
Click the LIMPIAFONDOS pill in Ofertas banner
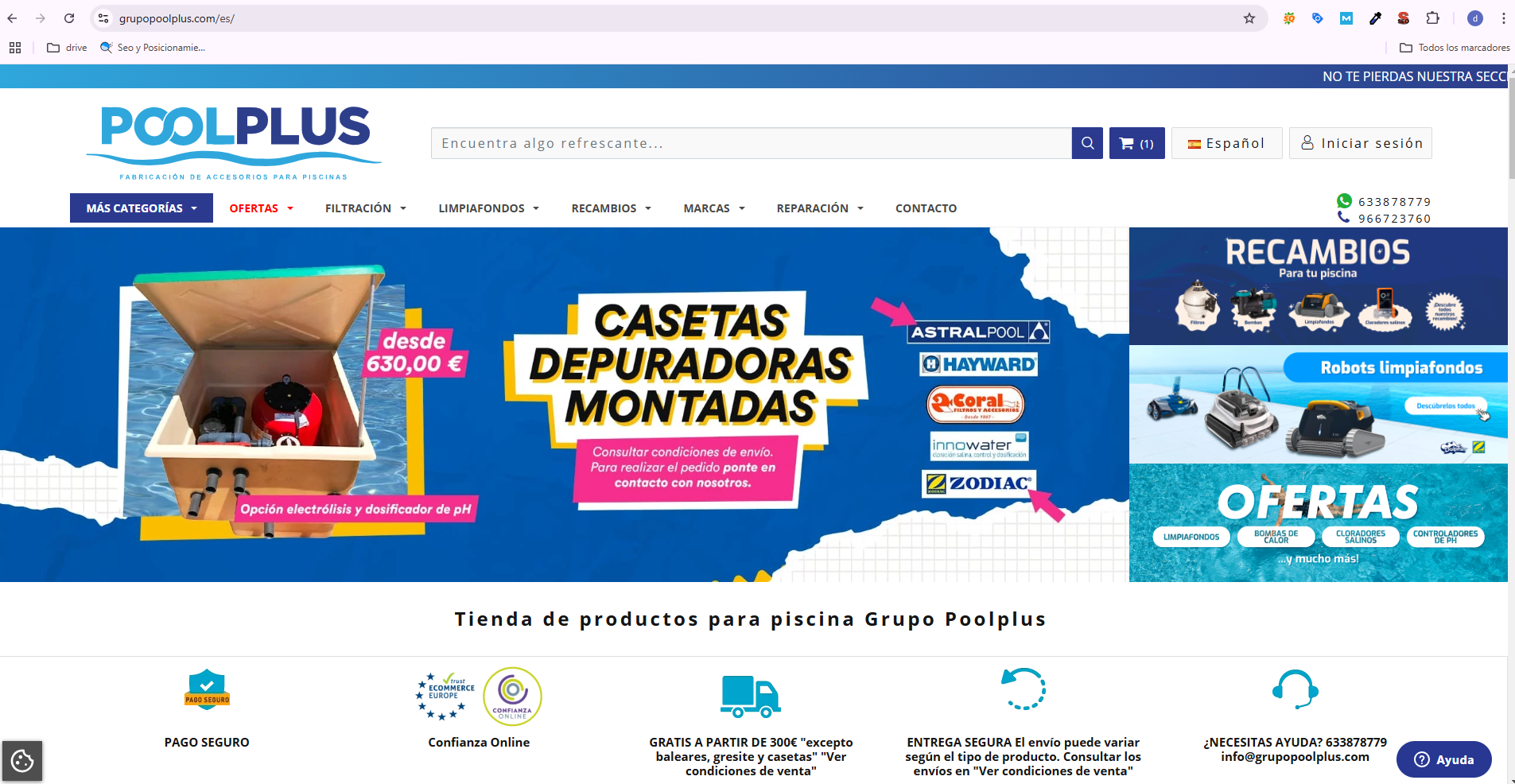(x=1191, y=537)
